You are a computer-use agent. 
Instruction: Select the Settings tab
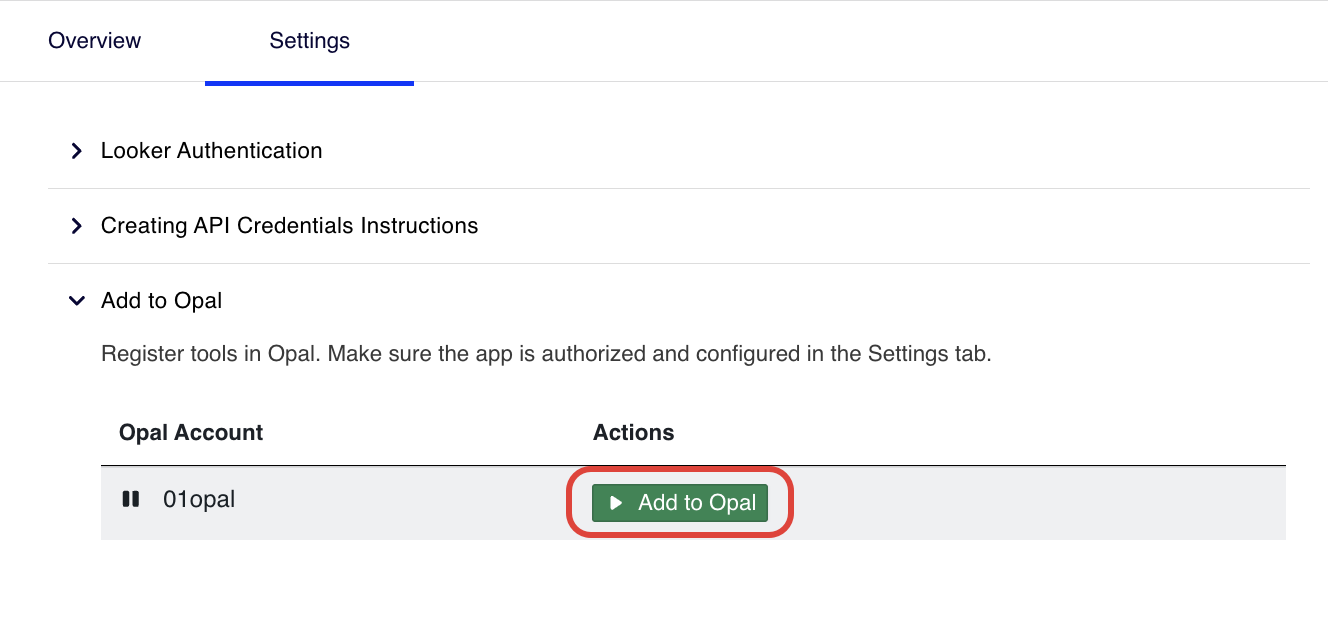pos(310,41)
